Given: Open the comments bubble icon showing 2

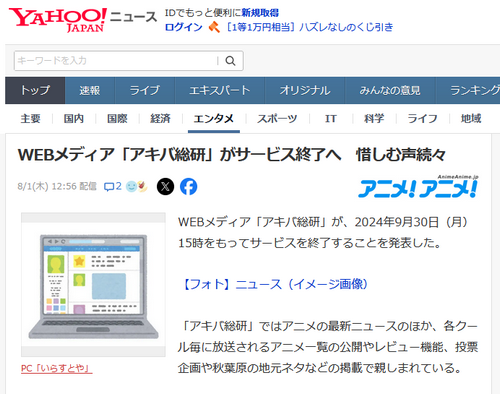Looking at the screenshot, I should (x=113, y=186).
